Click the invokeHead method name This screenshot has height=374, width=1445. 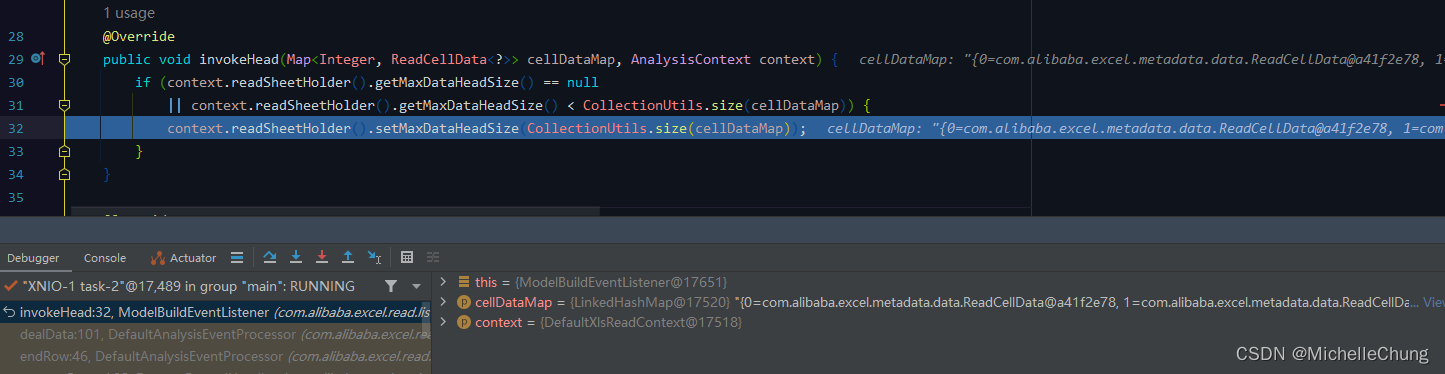point(239,59)
